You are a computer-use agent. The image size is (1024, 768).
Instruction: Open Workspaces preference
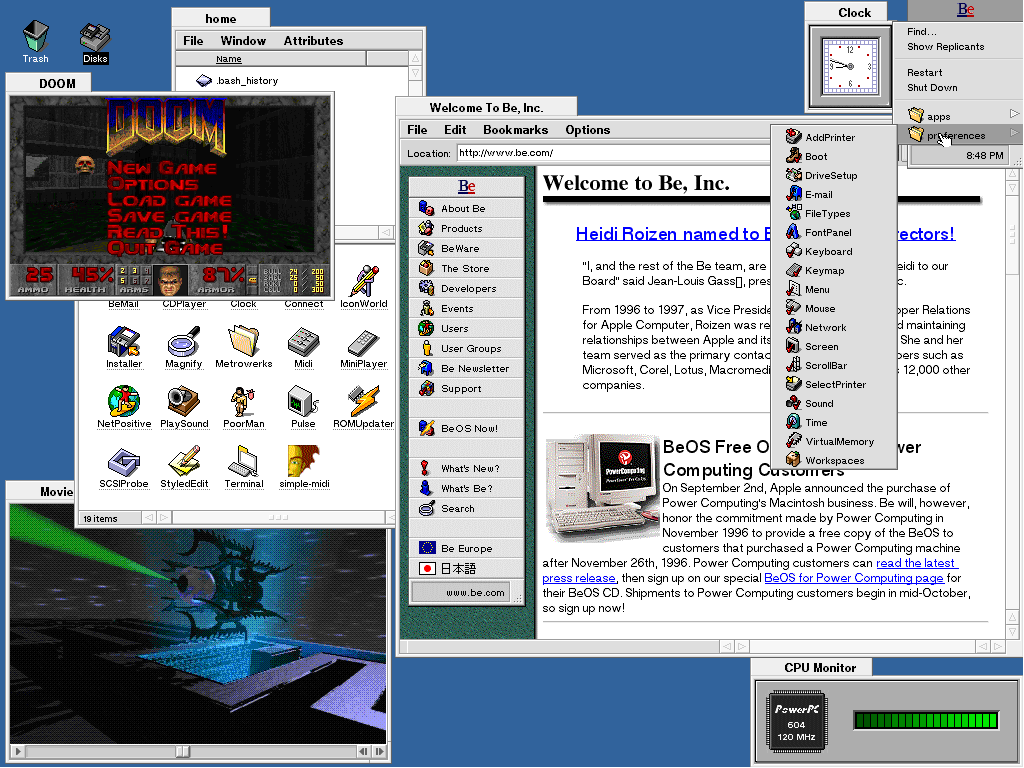pyautogui.click(x=833, y=460)
